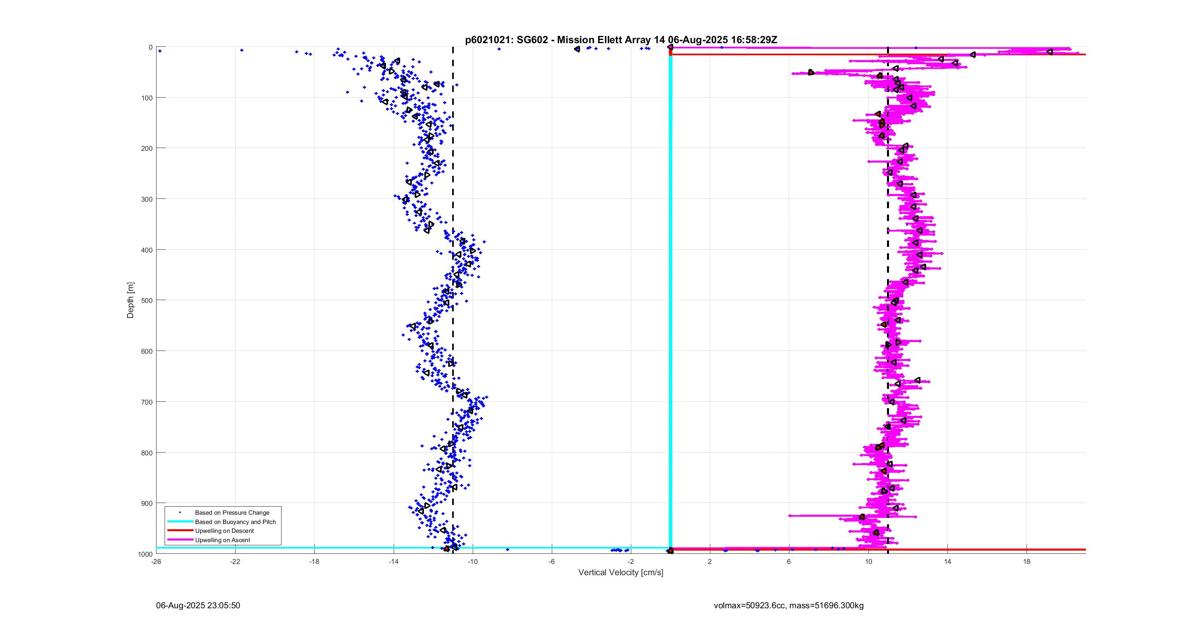Click x-axis tick label '14'
The width and height of the screenshot is (1200, 622).
click(x=947, y=562)
